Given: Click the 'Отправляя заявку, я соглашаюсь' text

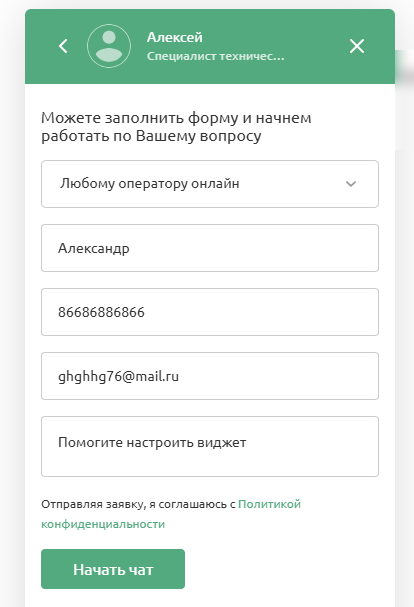Looking at the screenshot, I should 138,504.
